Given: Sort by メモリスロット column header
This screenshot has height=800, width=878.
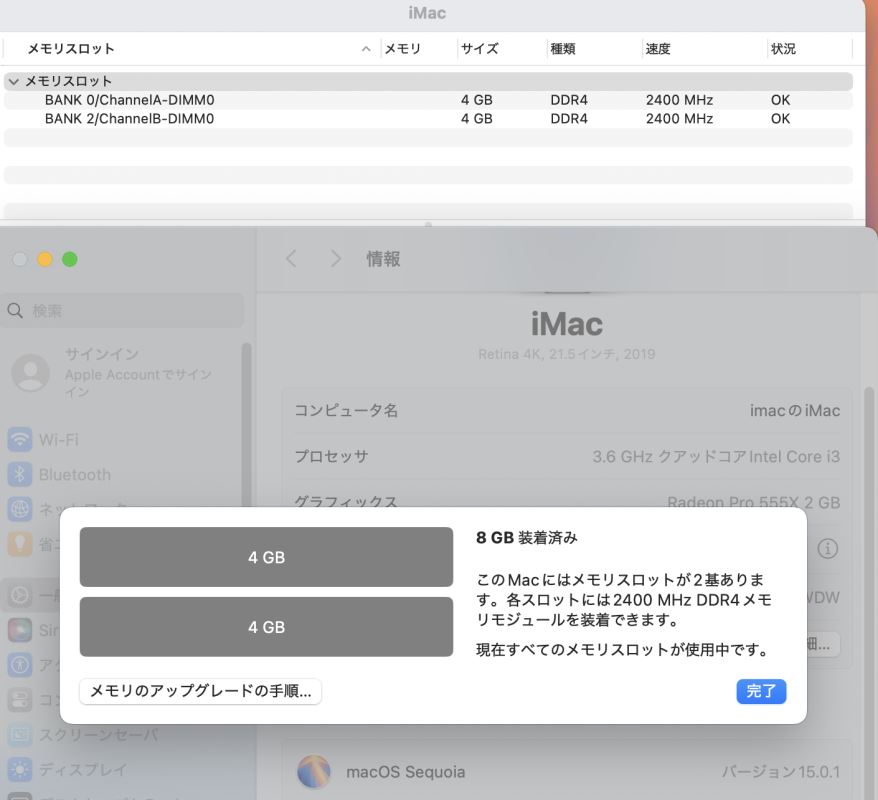Looking at the screenshot, I should 192,49.
